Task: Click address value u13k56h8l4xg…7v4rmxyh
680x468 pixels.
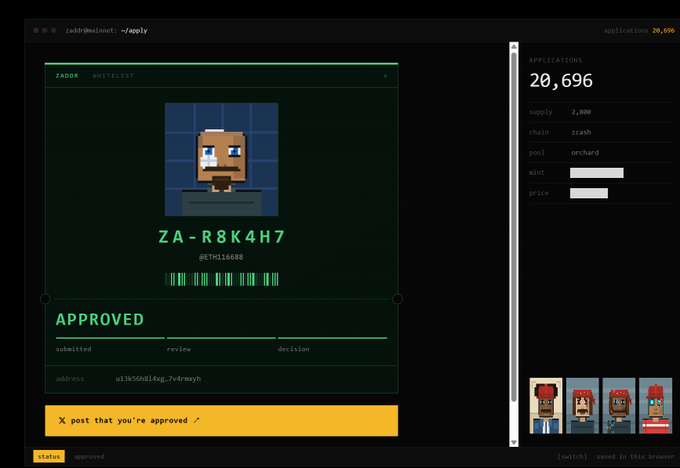Action: click(x=158, y=379)
